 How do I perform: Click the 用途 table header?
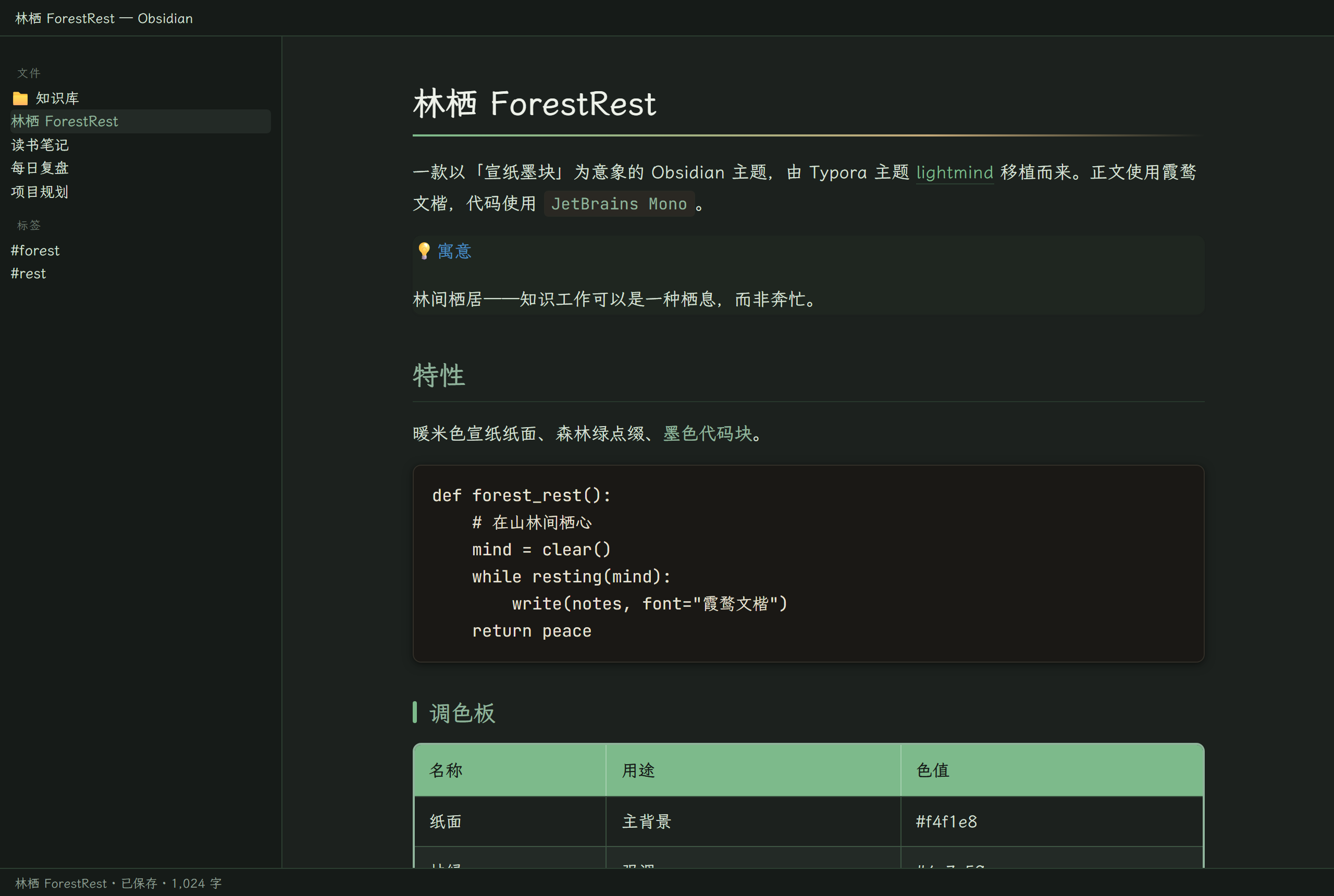[x=754, y=770]
